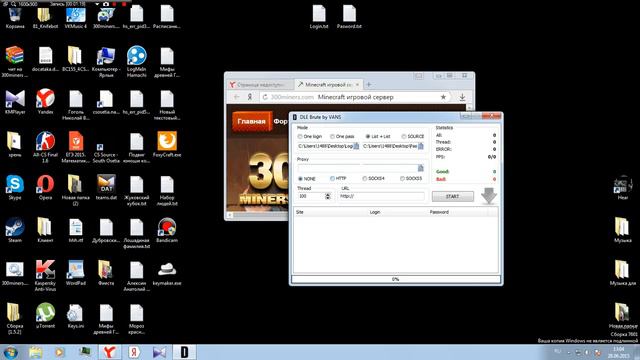Open the VKMusic 4 desktop shortcut
The image size is (640, 360).
coord(76,18)
